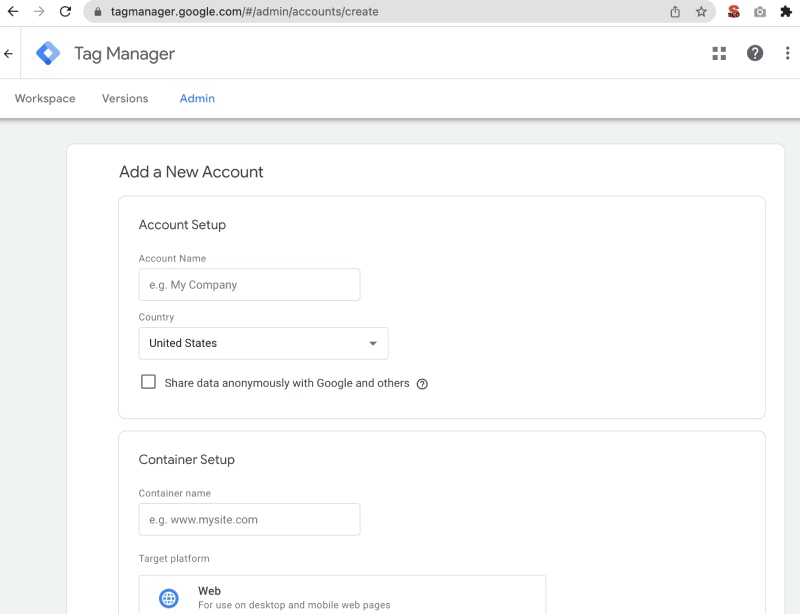800x614 pixels.
Task: Expand the United States country selector
Action: 263,343
